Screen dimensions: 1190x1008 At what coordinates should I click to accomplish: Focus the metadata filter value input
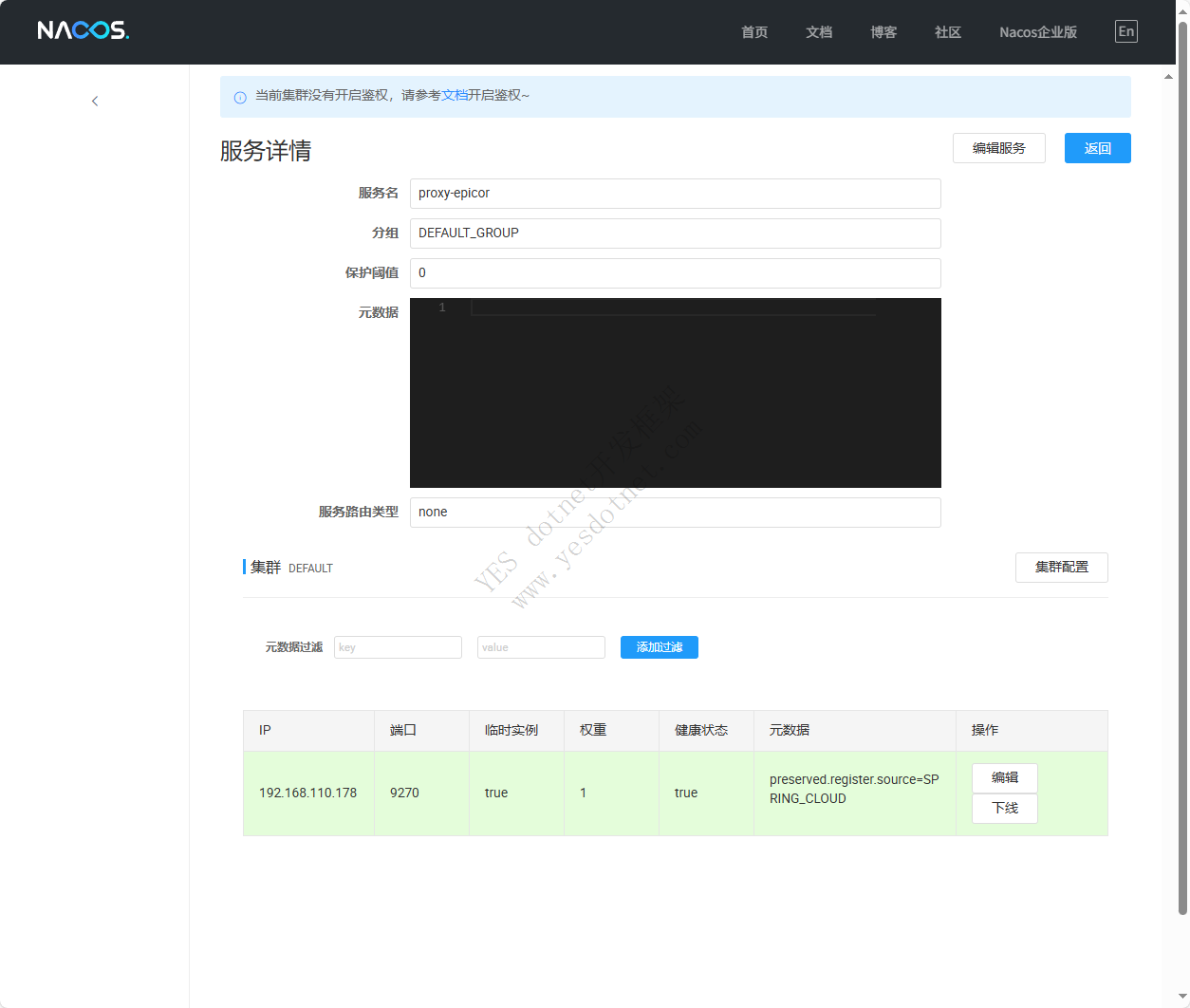coord(541,647)
